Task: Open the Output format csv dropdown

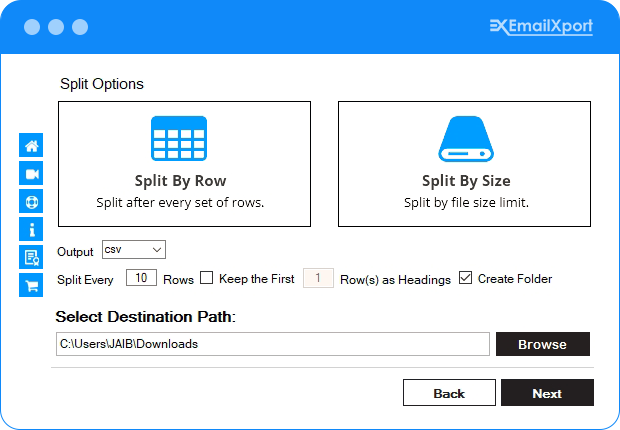Action: (133, 250)
